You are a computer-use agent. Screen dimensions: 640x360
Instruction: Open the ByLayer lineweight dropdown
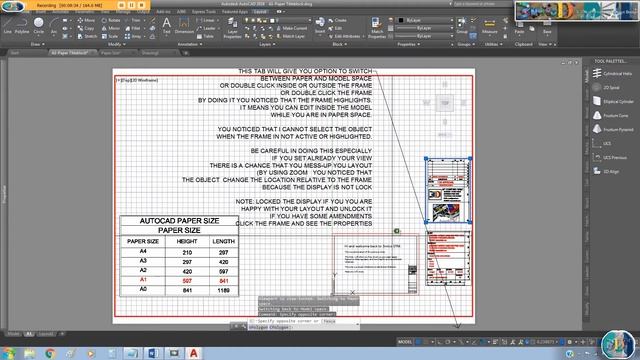pyautogui.click(x=424, y=28)
